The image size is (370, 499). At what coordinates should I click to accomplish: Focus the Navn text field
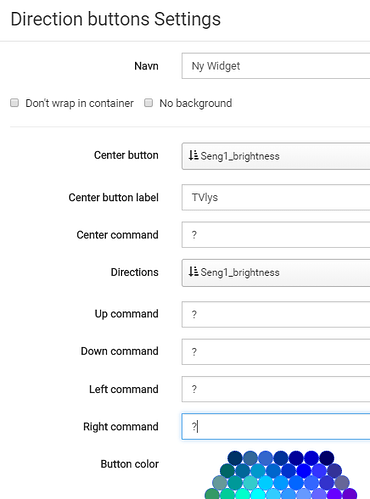(276, 66)
